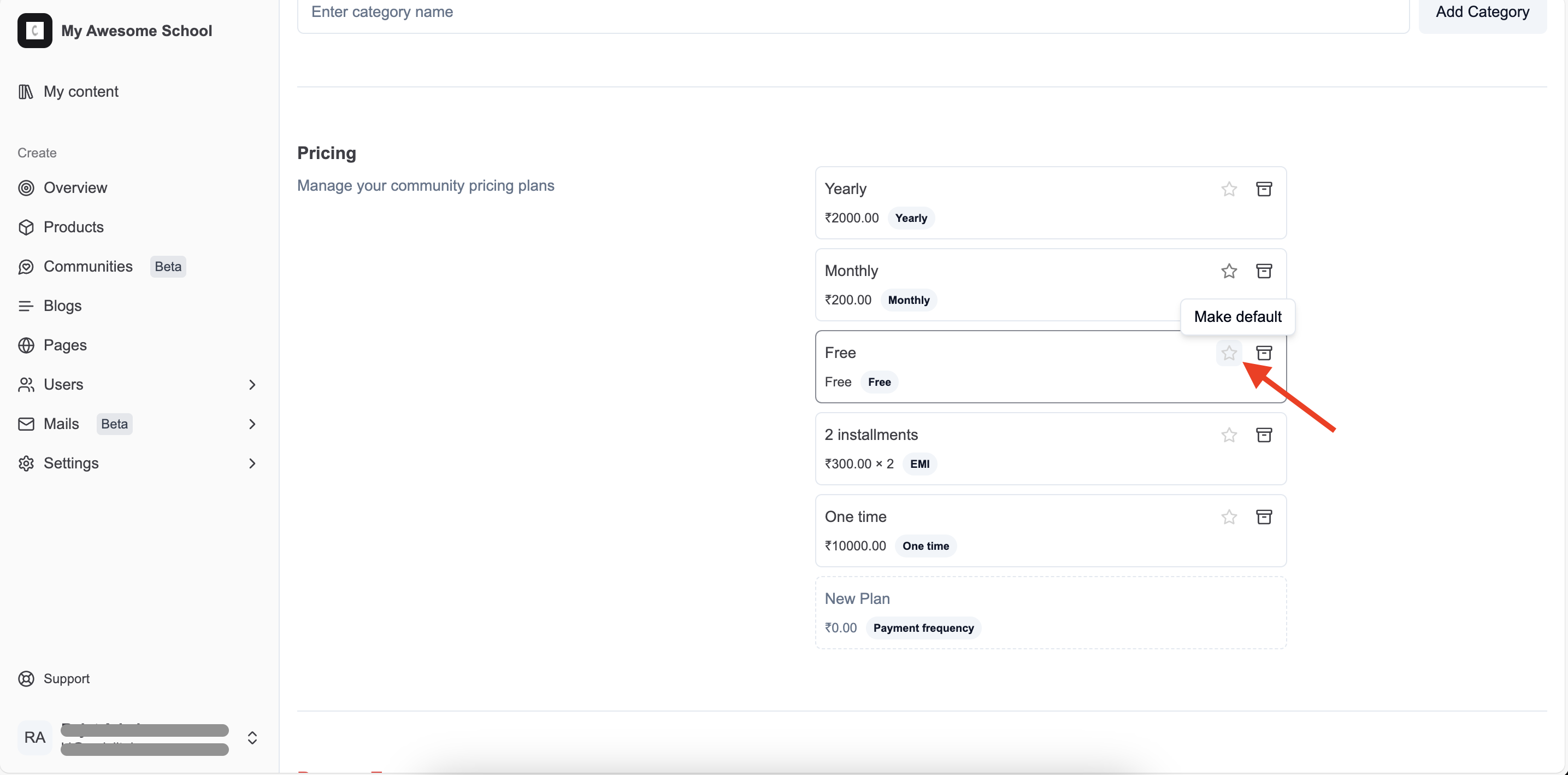Click the 2 installments plan title

(871, 435)
